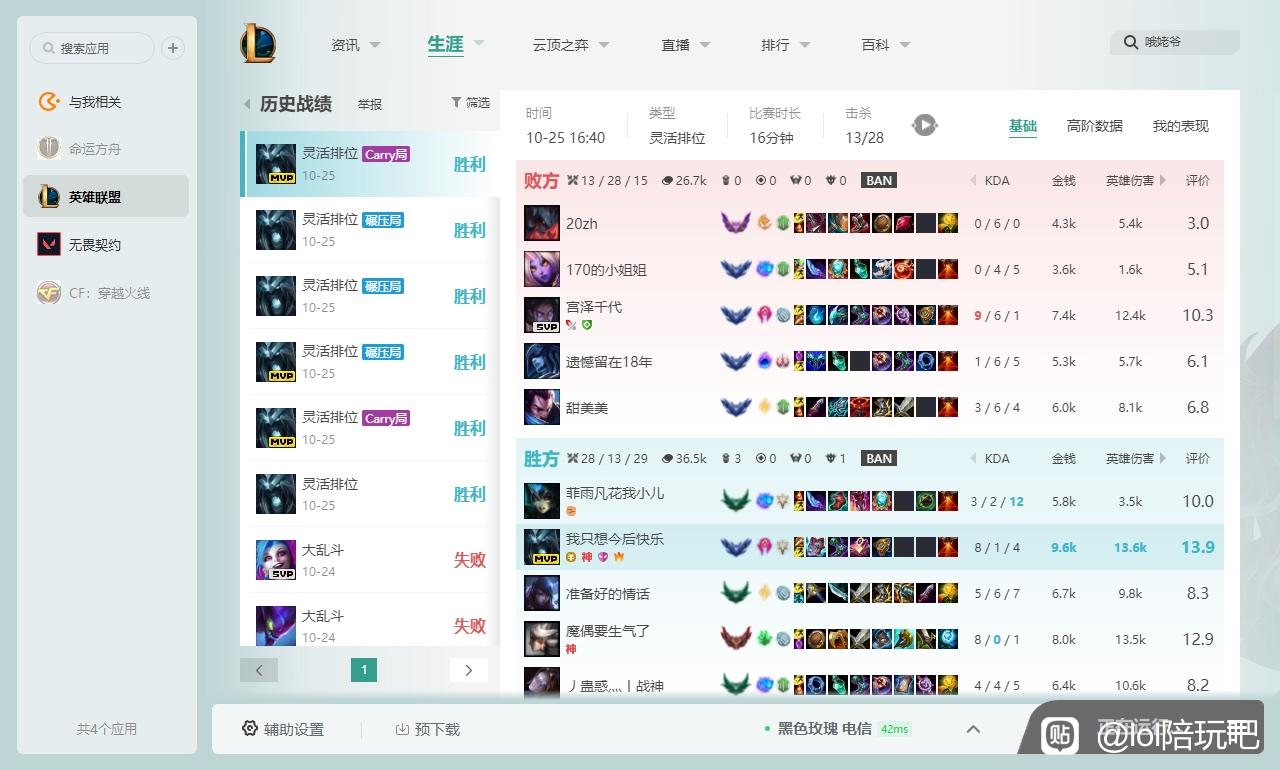Click the 20zh champion avatar
The height and width of the screenshot is (770, 1280).
pos(542,223)
